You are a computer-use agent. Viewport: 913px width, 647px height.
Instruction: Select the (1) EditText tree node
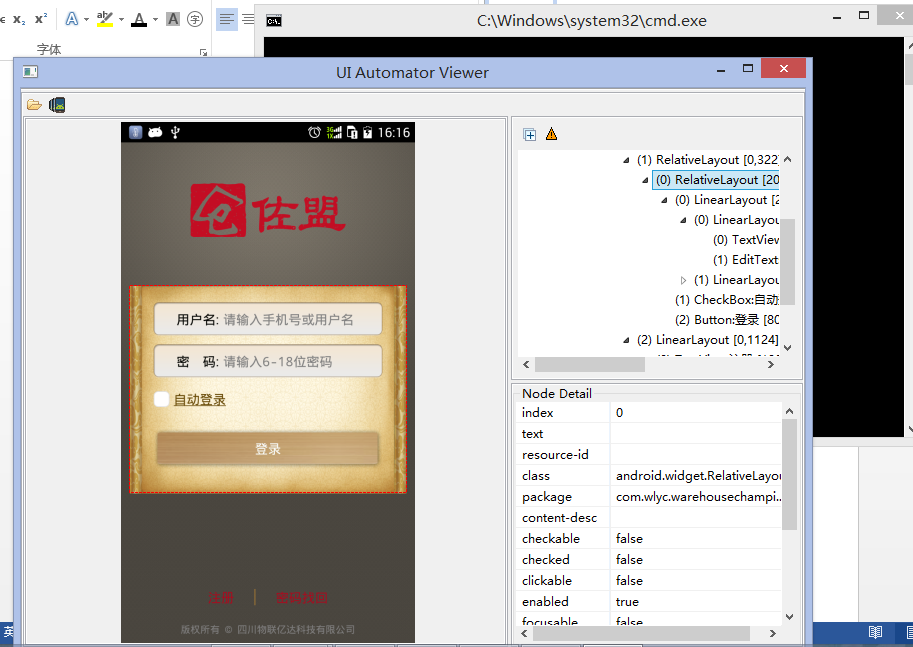[x=754, y=260]
